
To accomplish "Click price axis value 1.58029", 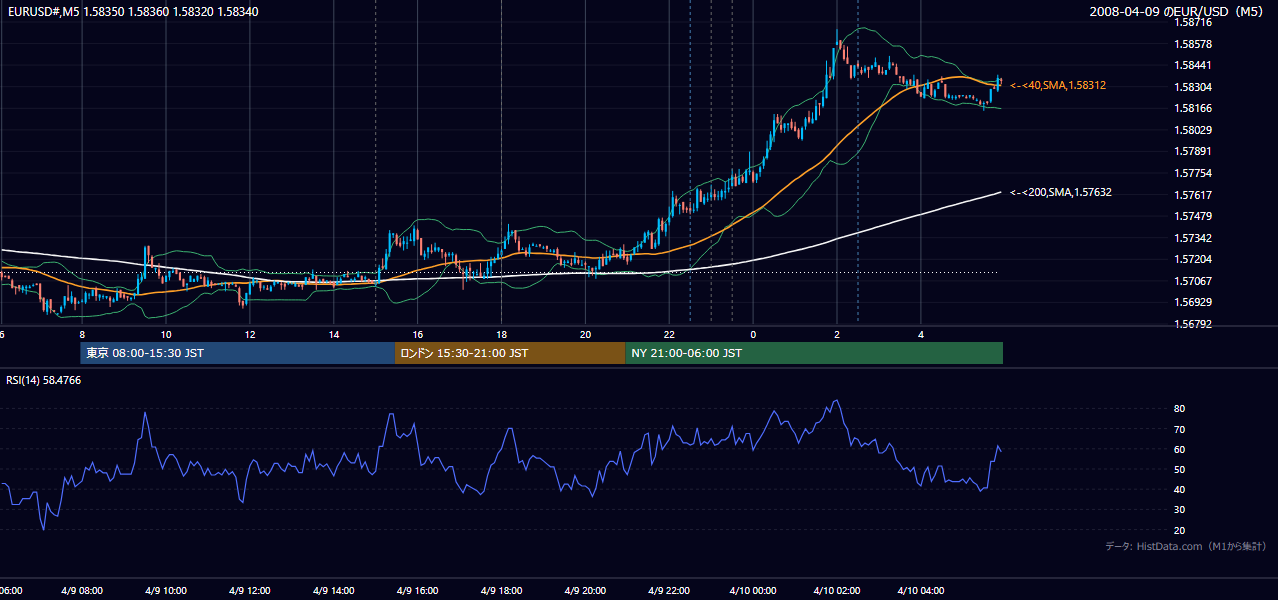I will click(x=1194, y=130).
